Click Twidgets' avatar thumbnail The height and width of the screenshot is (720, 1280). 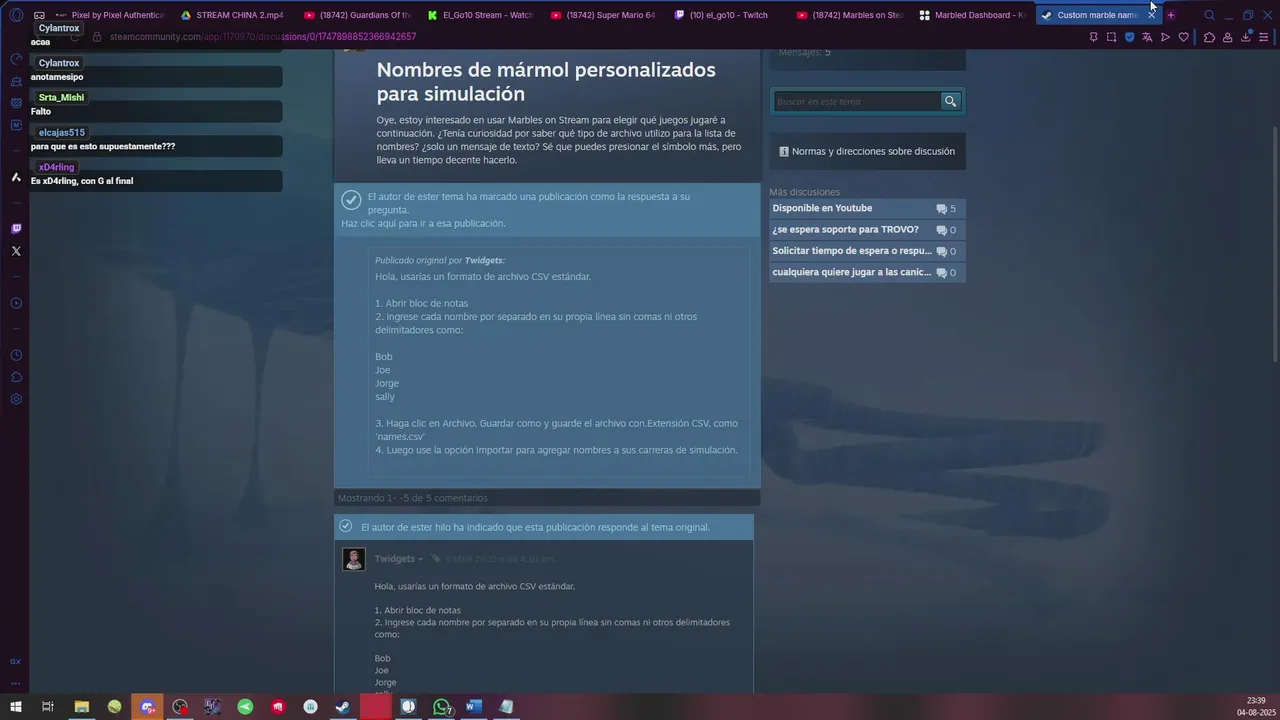coord(353,559)
